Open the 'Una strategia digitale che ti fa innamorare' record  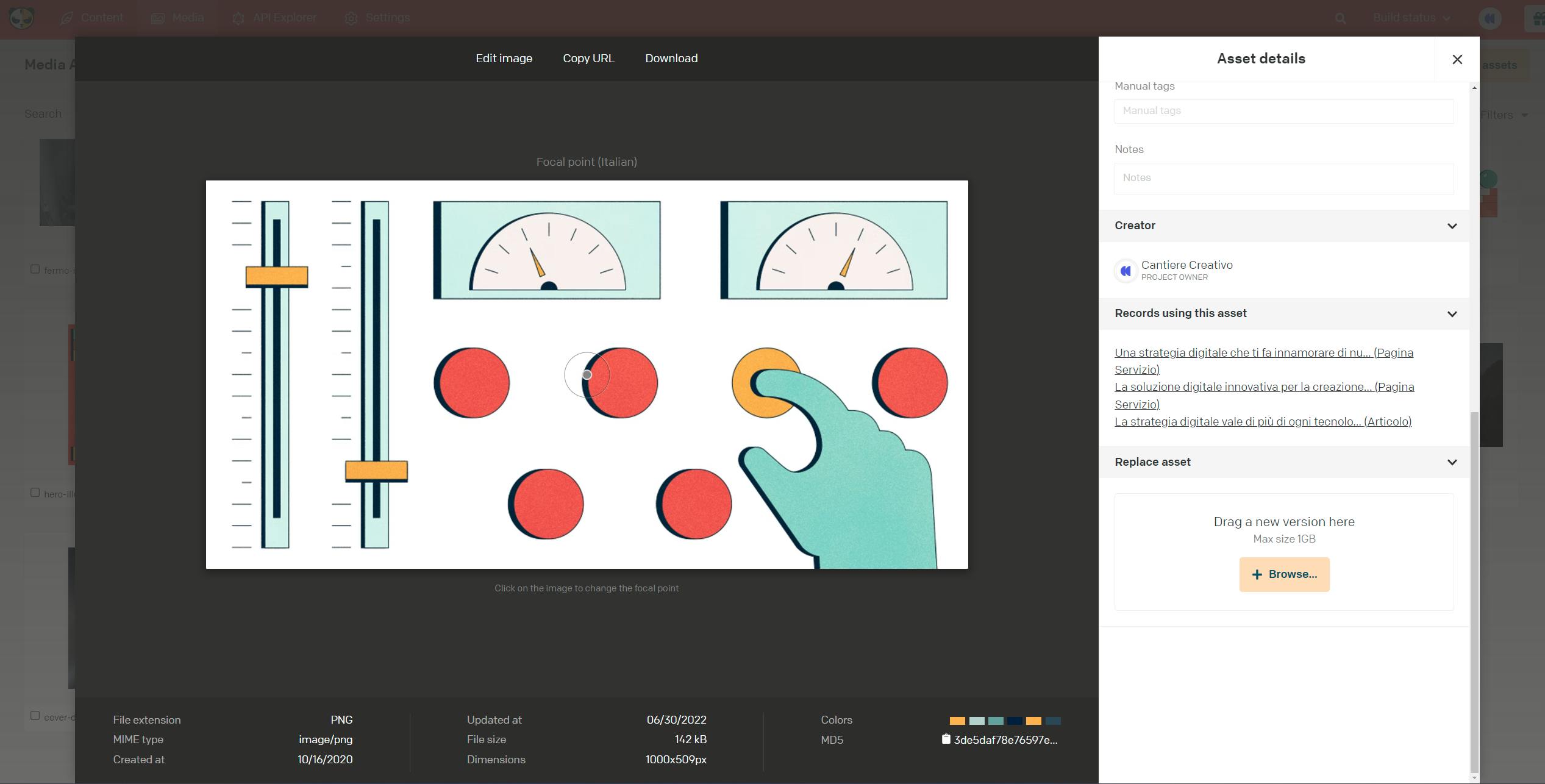coord(1264,361)
